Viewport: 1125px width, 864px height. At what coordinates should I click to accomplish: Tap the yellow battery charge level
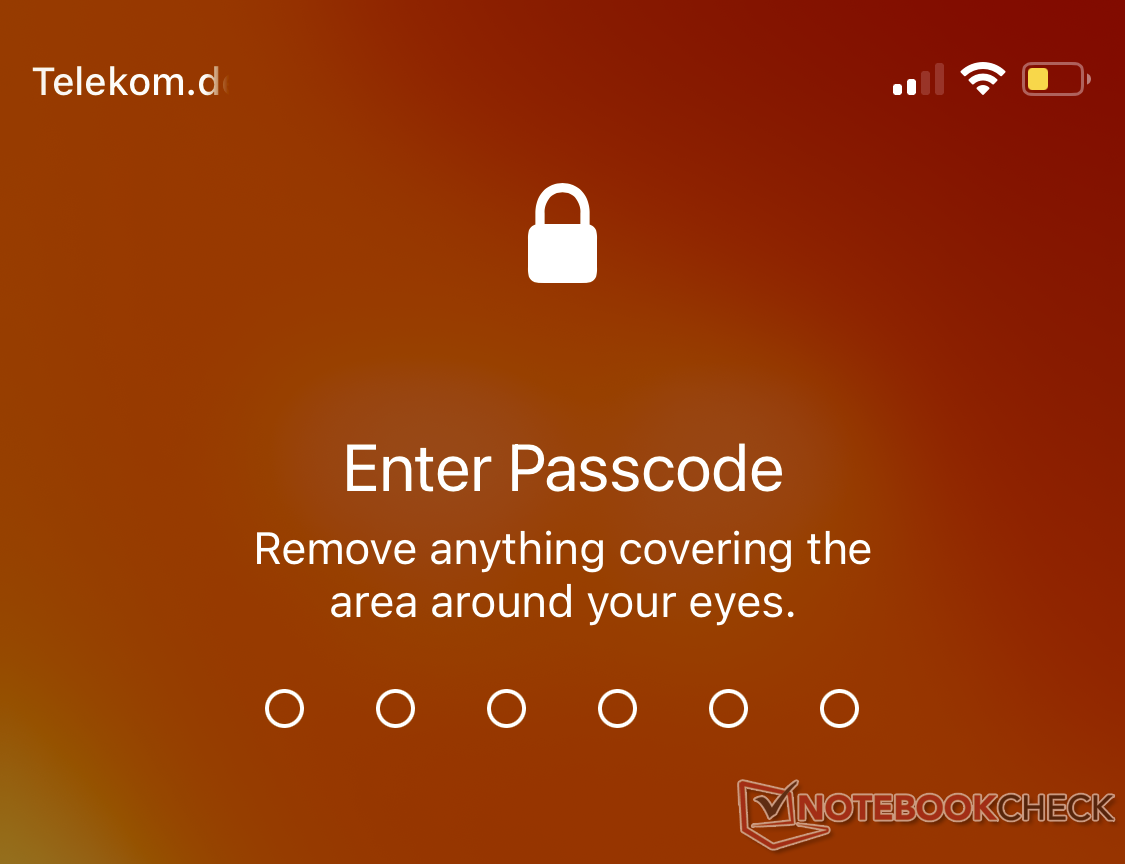click(1037, 79)
